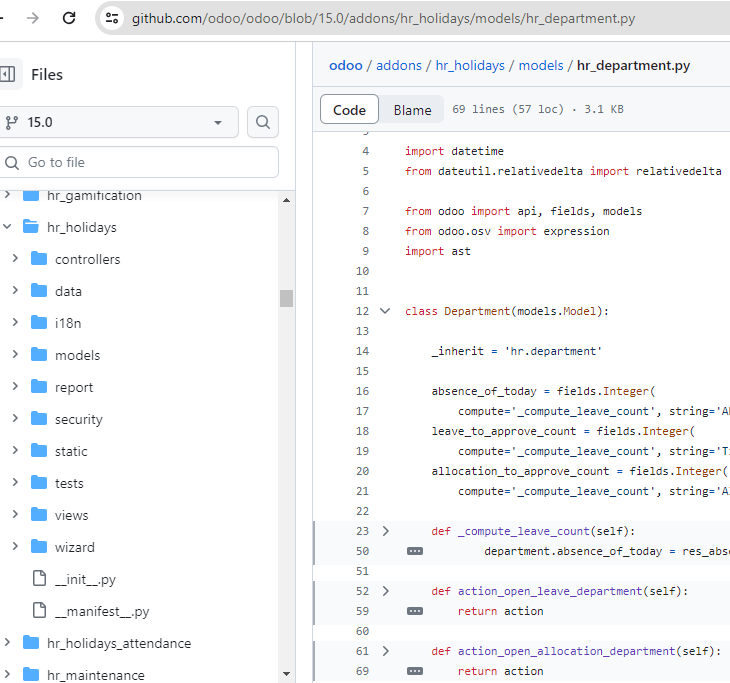The height and width of the screenshot is (683, 730).
Task: Expand the static folder chevron
Action: pyautogui.click(x=15, y=451)
